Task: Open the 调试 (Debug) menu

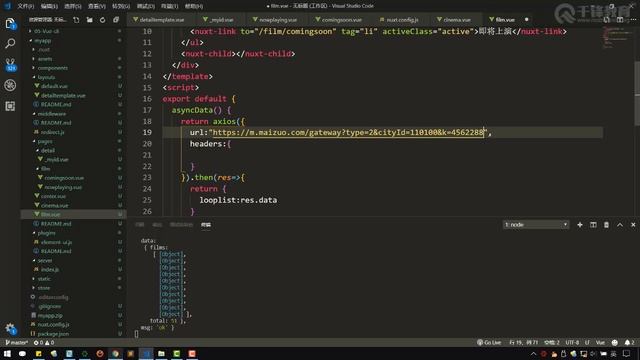Action: (145, 6)
